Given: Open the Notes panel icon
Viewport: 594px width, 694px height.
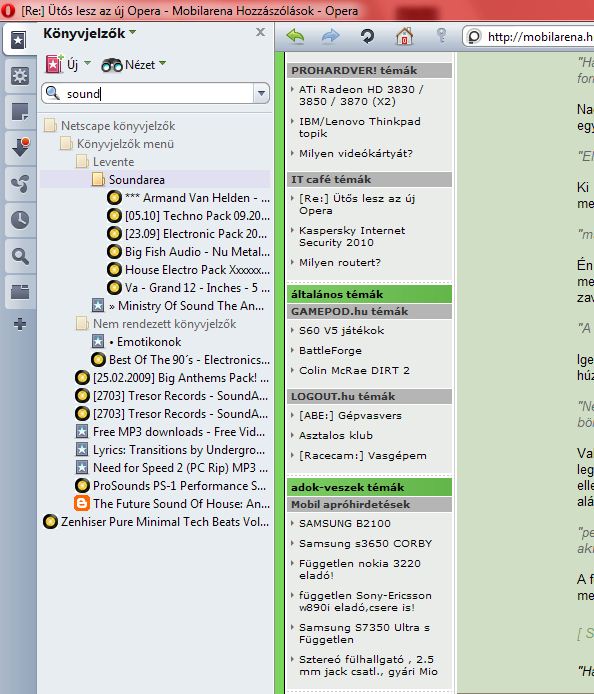Looking at the screenshot, I should pyautogui.click(x=20, y=112).
